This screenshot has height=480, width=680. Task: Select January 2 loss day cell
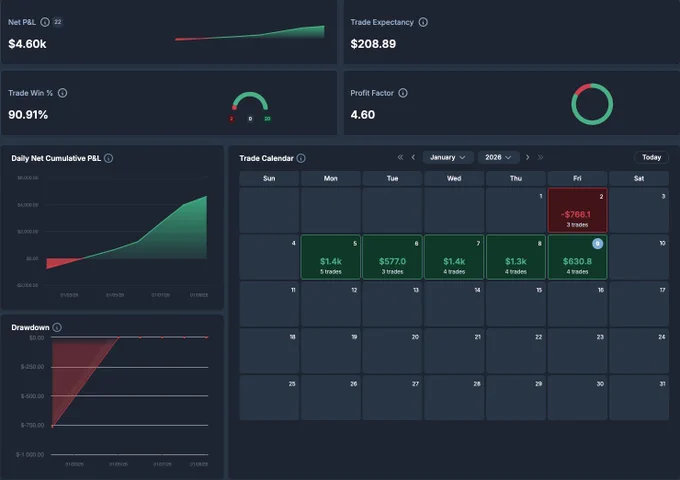(577, 210)
